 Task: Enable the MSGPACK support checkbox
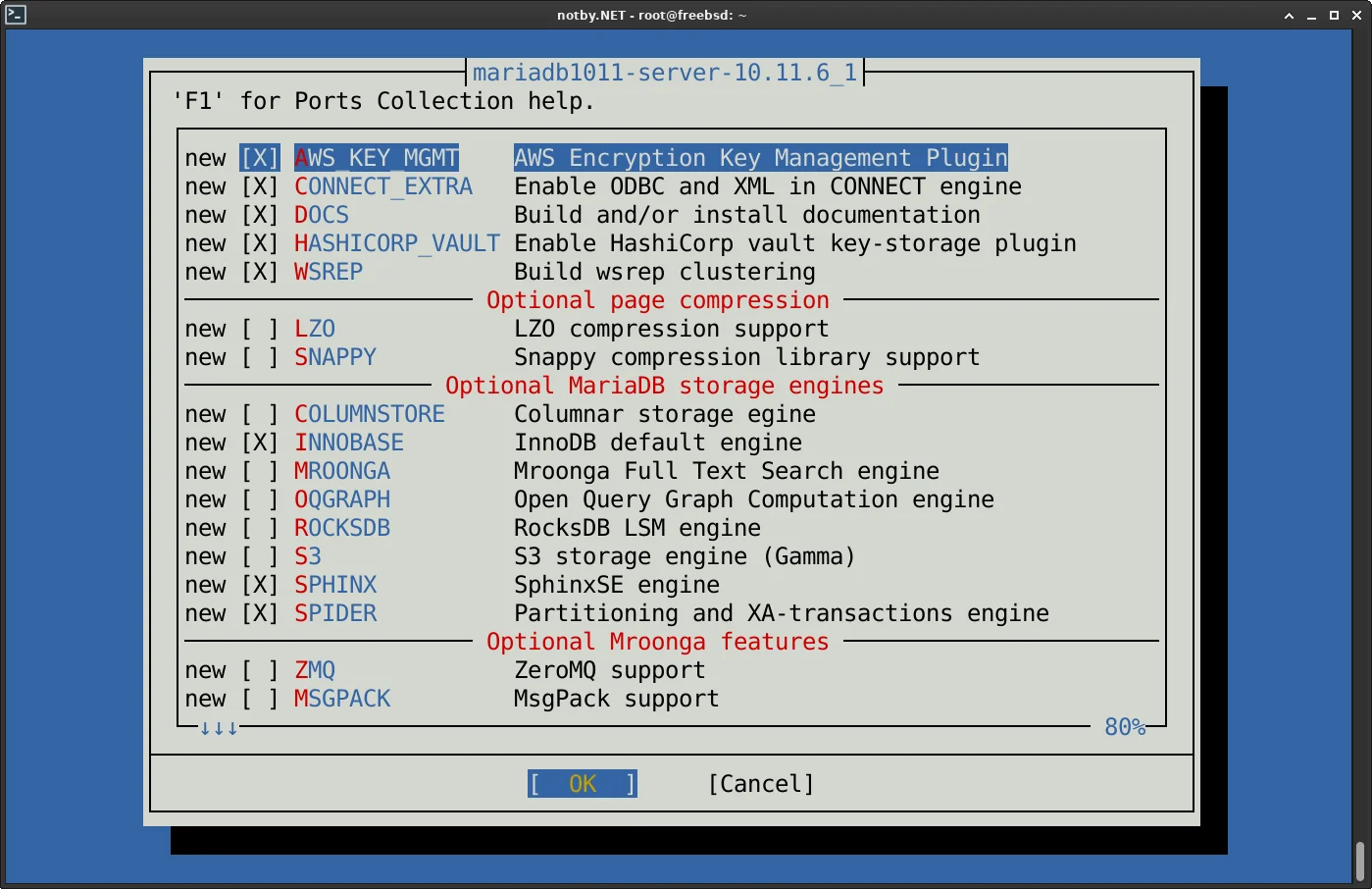[x=260, y=699]
